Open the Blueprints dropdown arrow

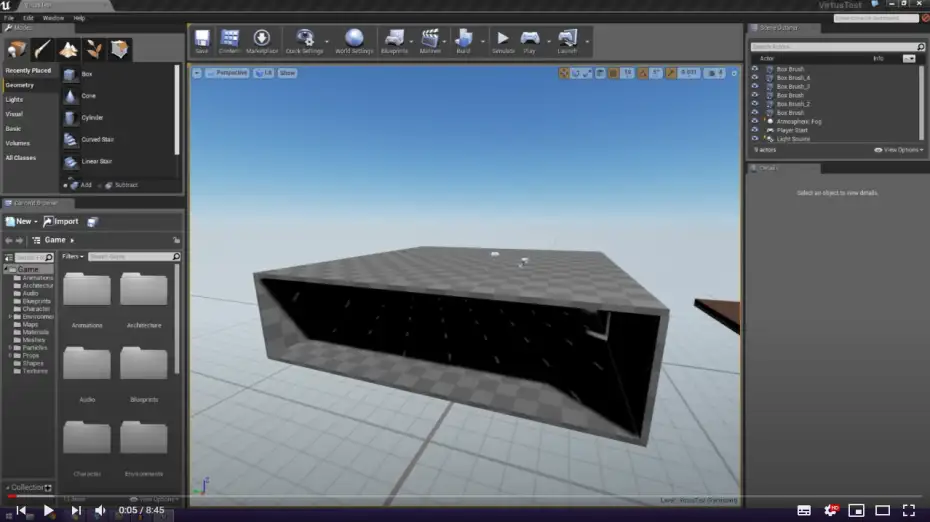tap(411, 42)
